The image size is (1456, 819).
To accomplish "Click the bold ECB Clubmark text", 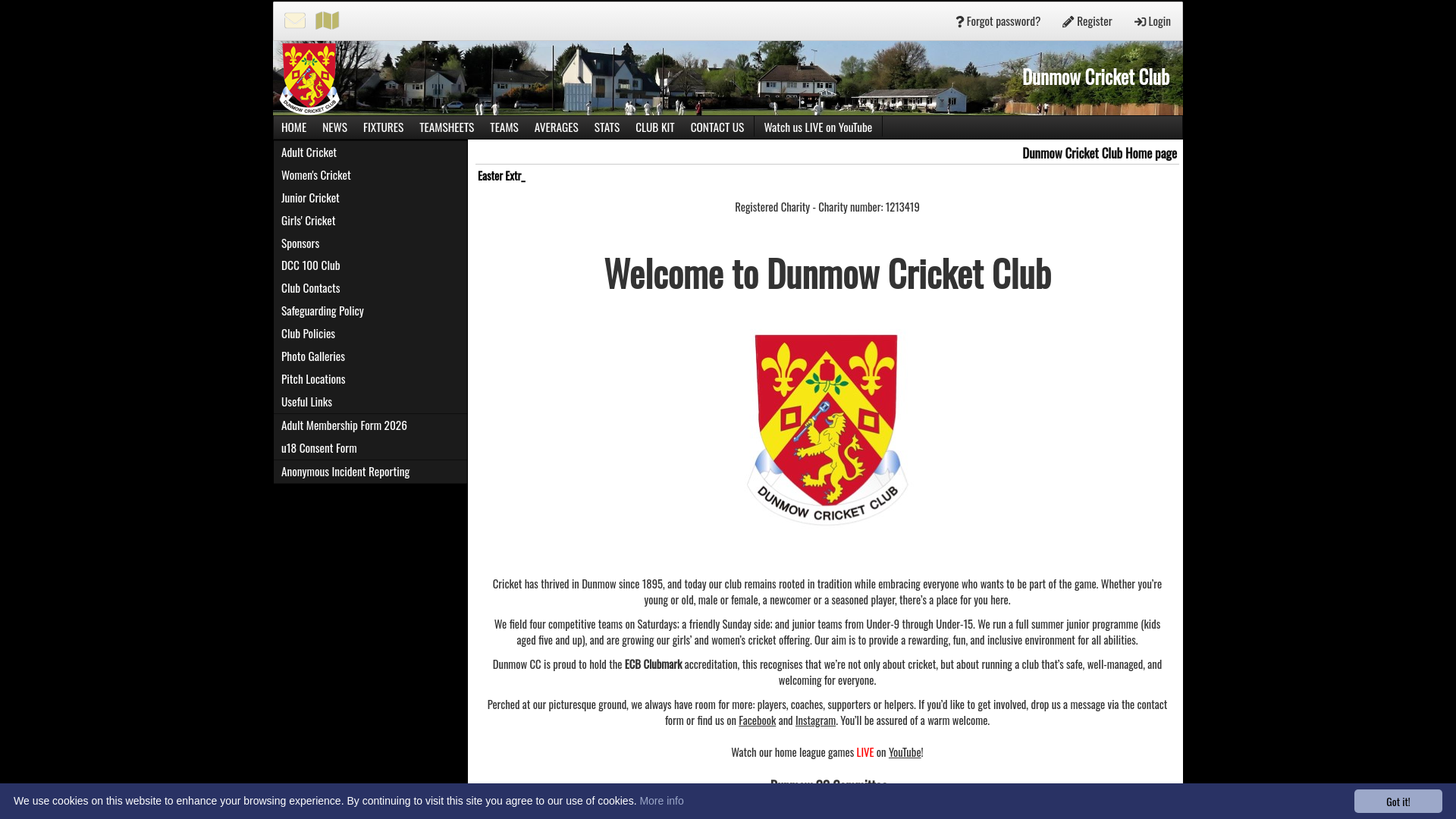I will (654, 664).
